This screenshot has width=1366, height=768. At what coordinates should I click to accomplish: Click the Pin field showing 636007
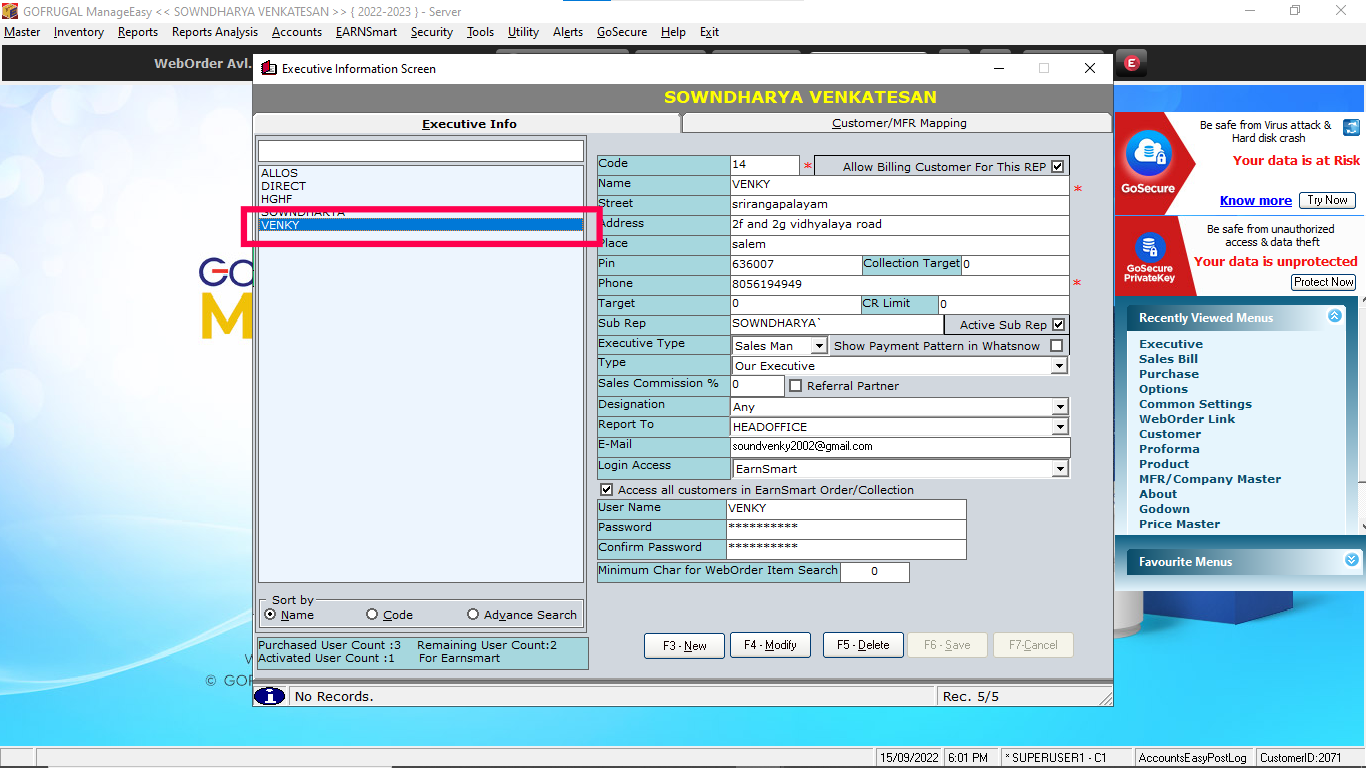796,265
